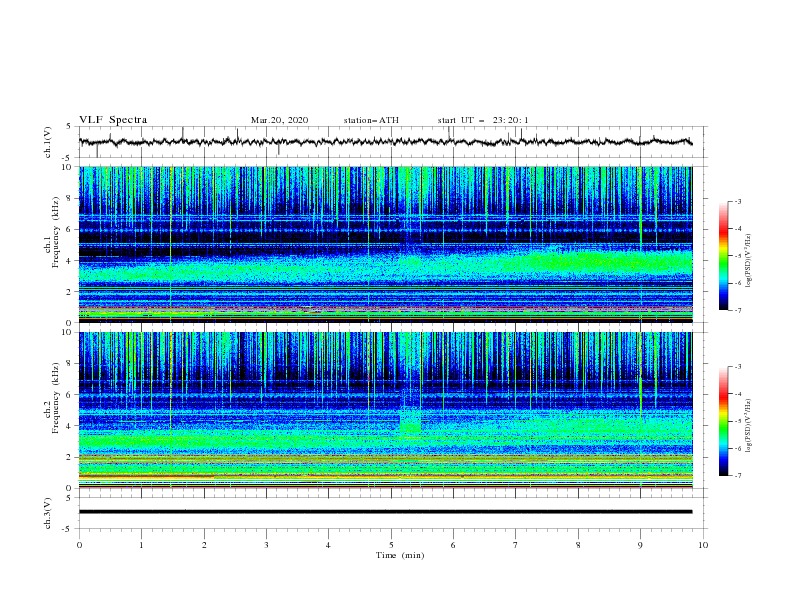Click the "VLF Spectra" plot title

(x=113, y=120)
